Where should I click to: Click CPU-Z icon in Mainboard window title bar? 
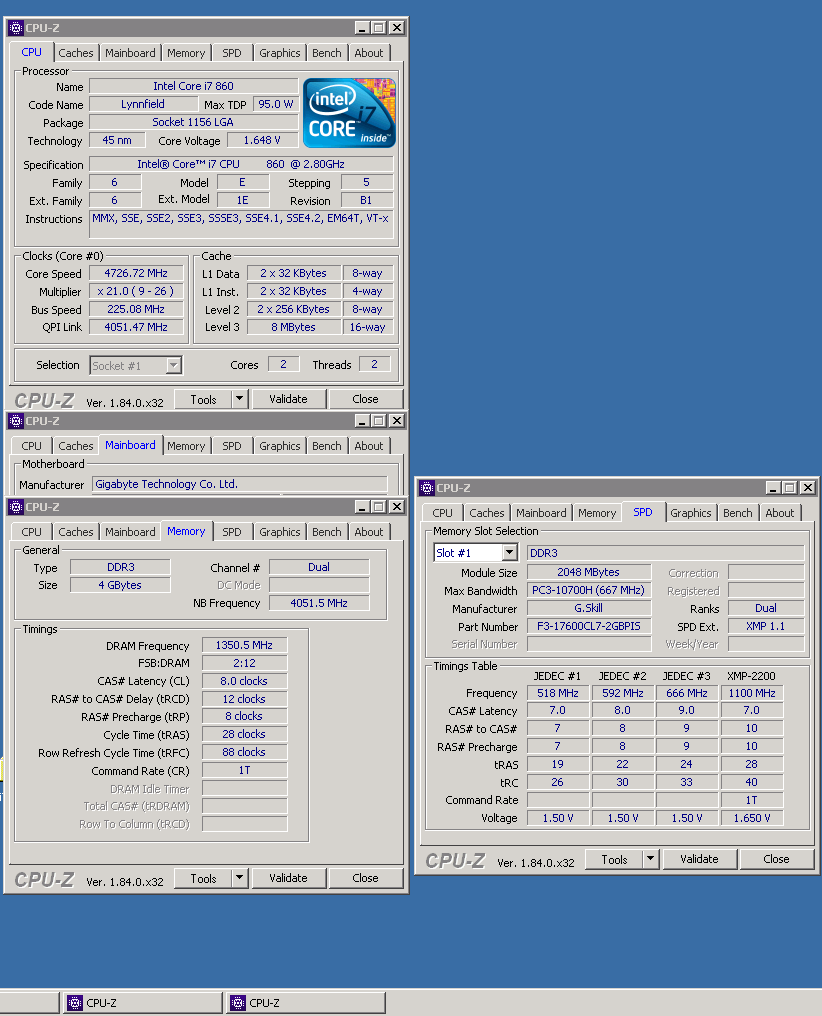16,421
